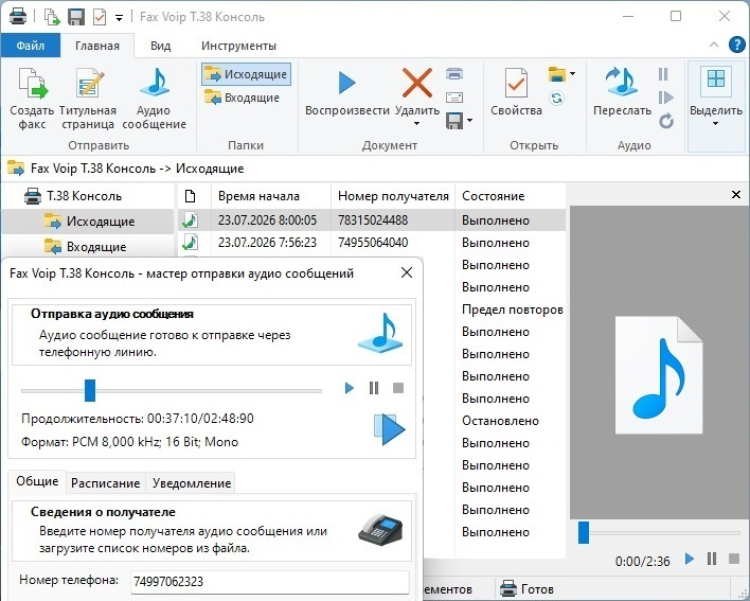
Task: Select Т.38 Консоль root tree node
Action: point(73,196)
